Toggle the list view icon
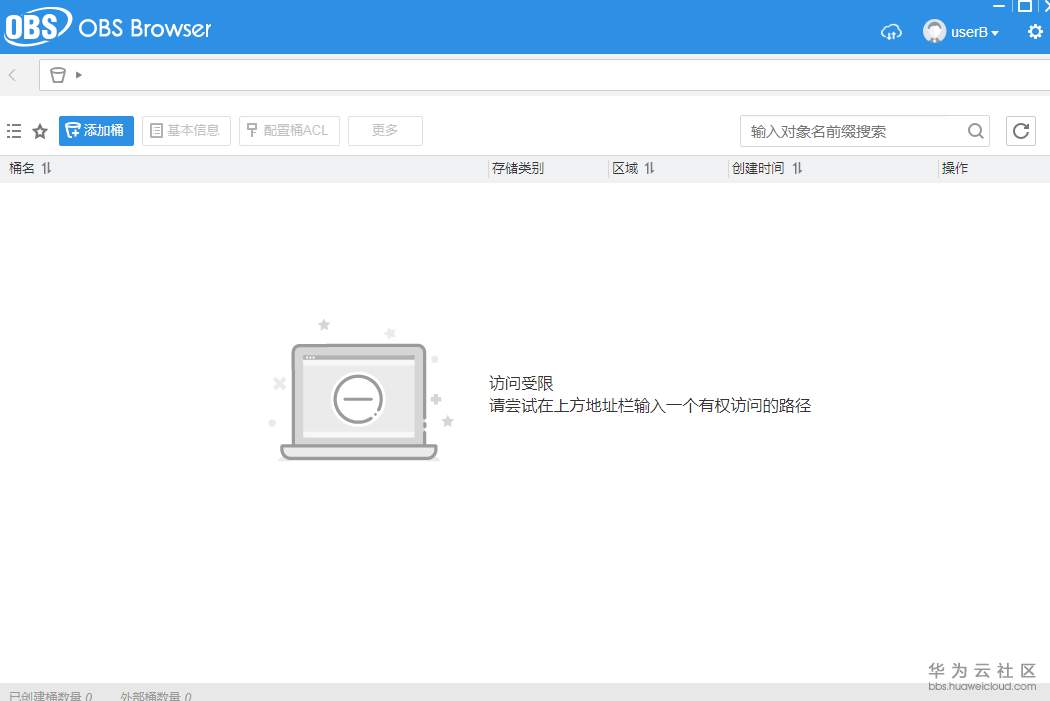This screenshot has height=701, width=1050. pyautogui.click(x=14, y=131)
